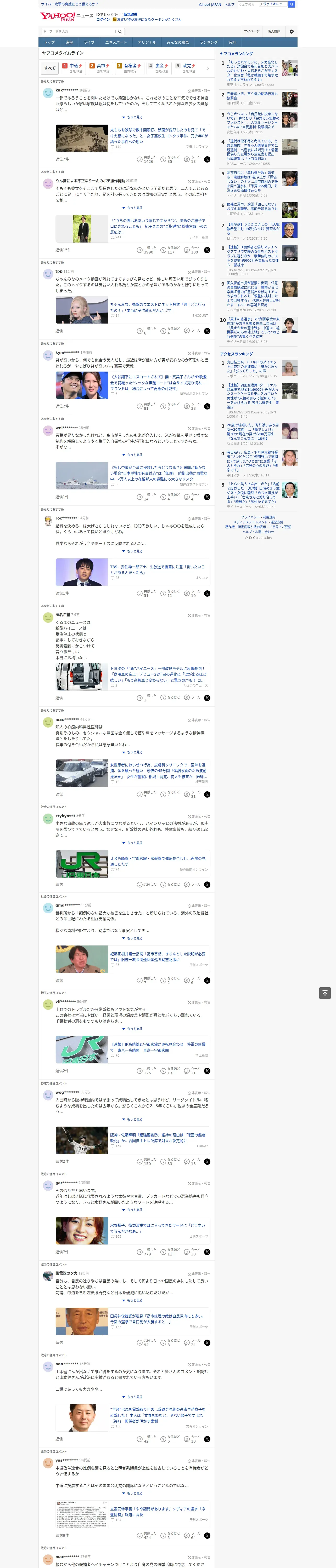Viewport: 336px width, 1568px height.
Task: Click comment bubble icon showing 241
Action: 112,237
